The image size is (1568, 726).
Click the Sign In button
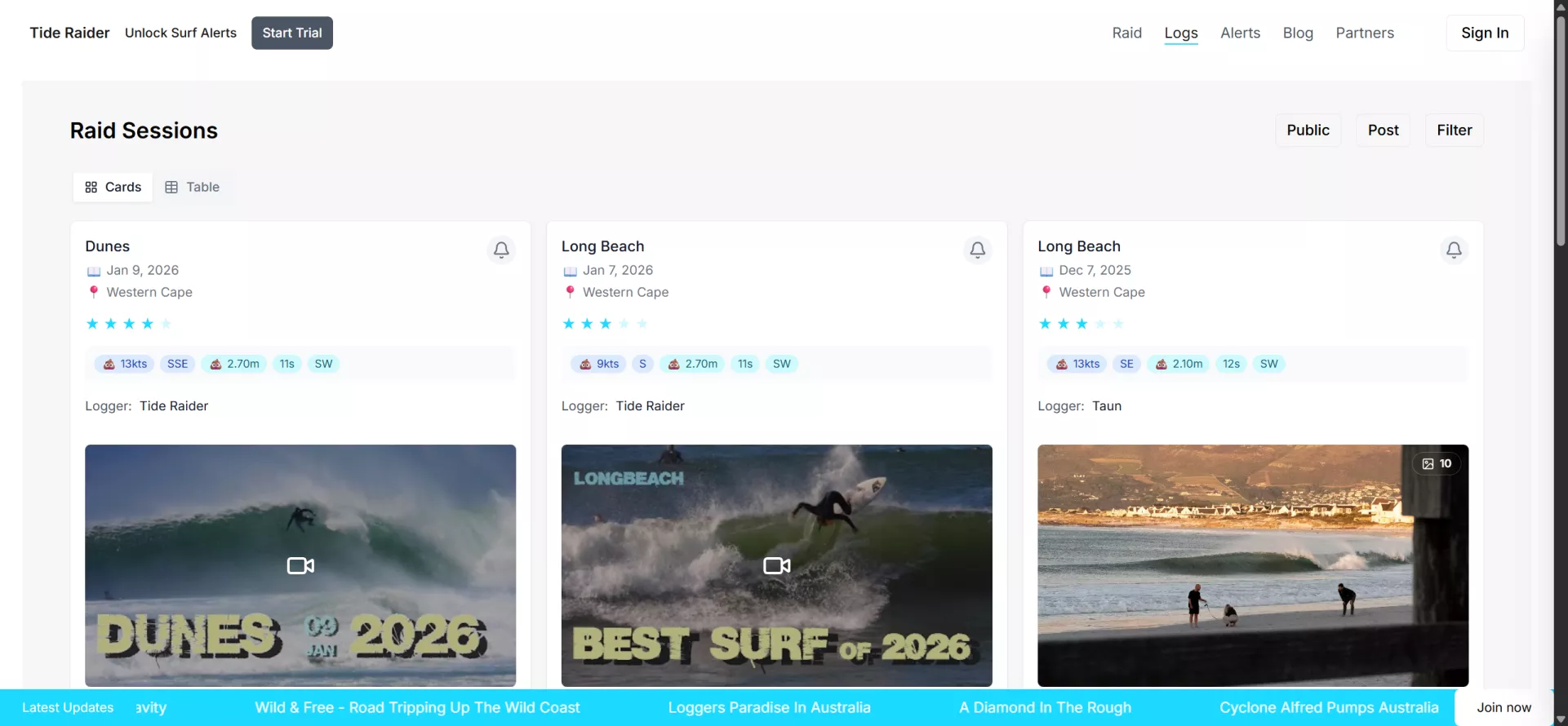tap(1485, 33)
